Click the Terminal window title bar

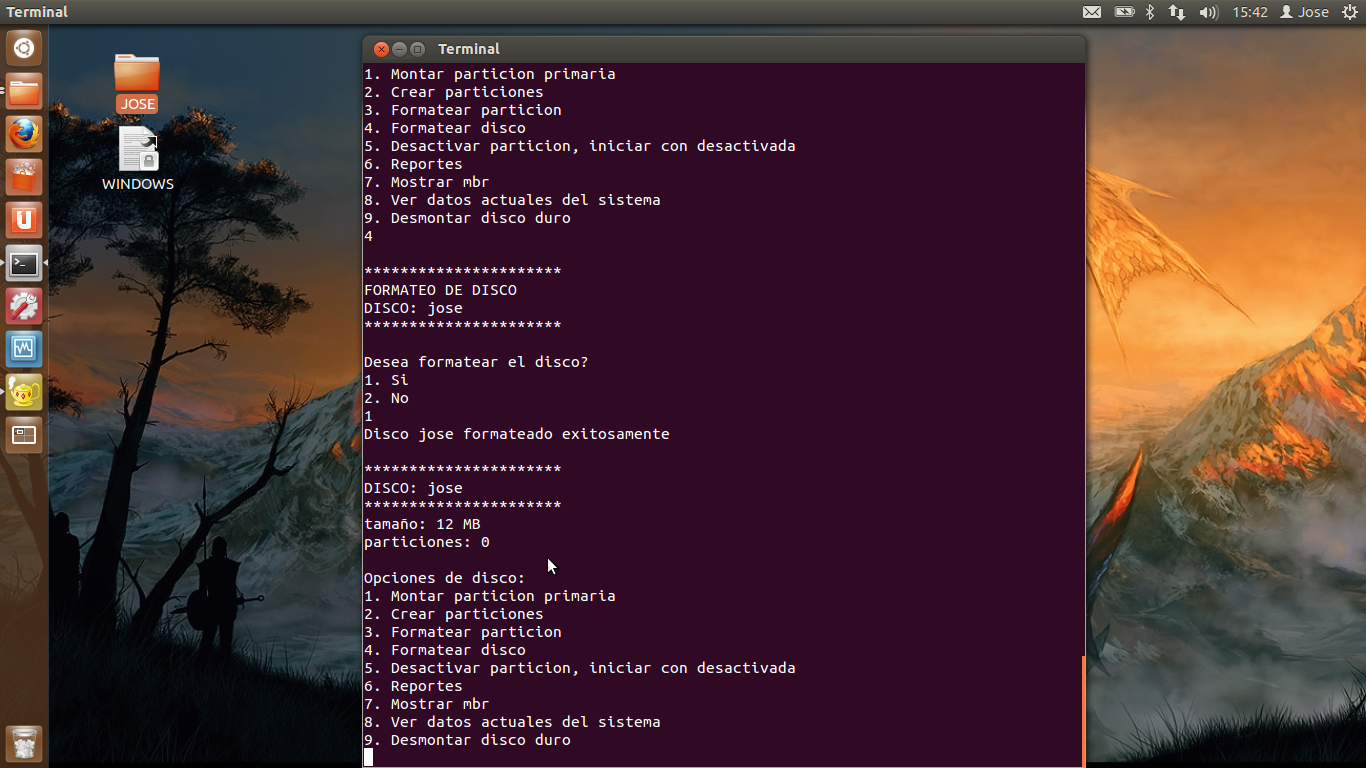pyautogui.click(x=724, y=49)
